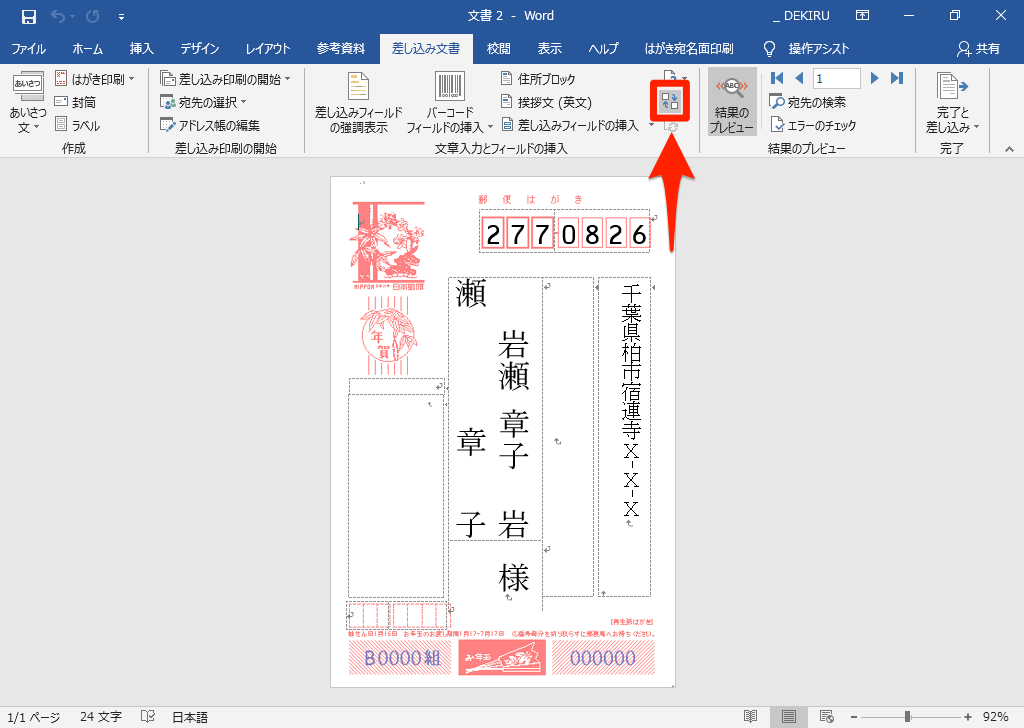The image size is (1024, 728).
Task: Click エラーのチェック error check
Action: point(812,125)
